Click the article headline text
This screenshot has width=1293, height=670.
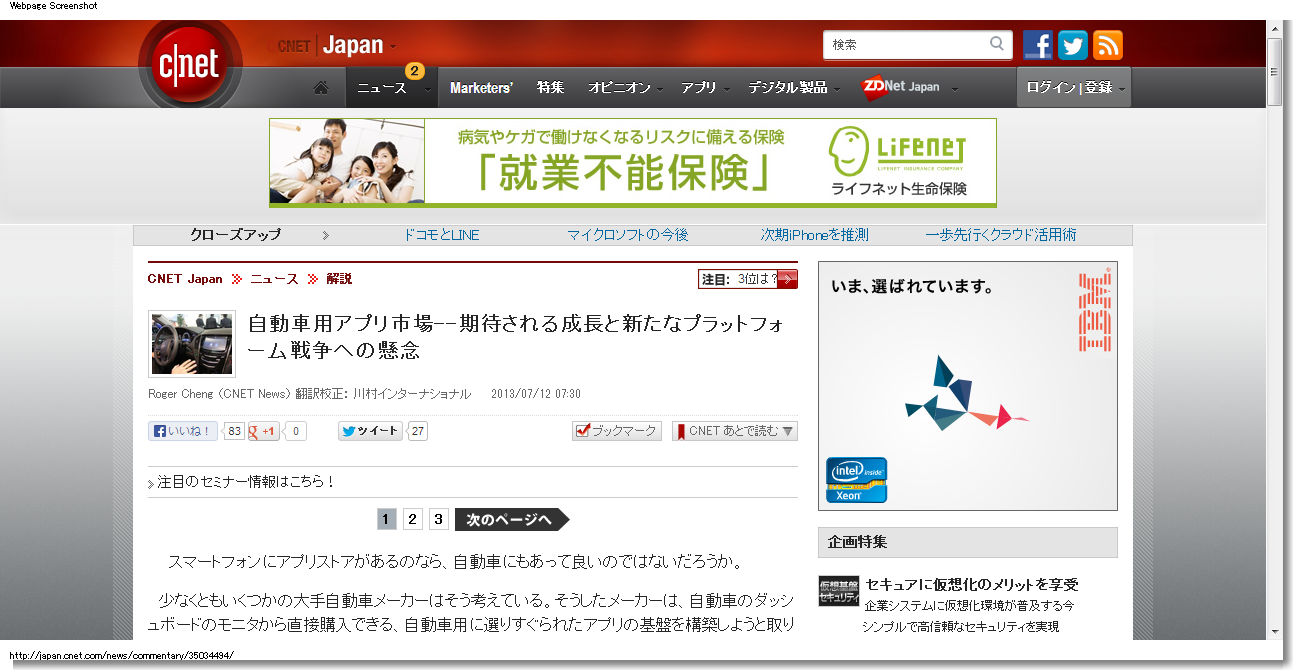[516, 337]
